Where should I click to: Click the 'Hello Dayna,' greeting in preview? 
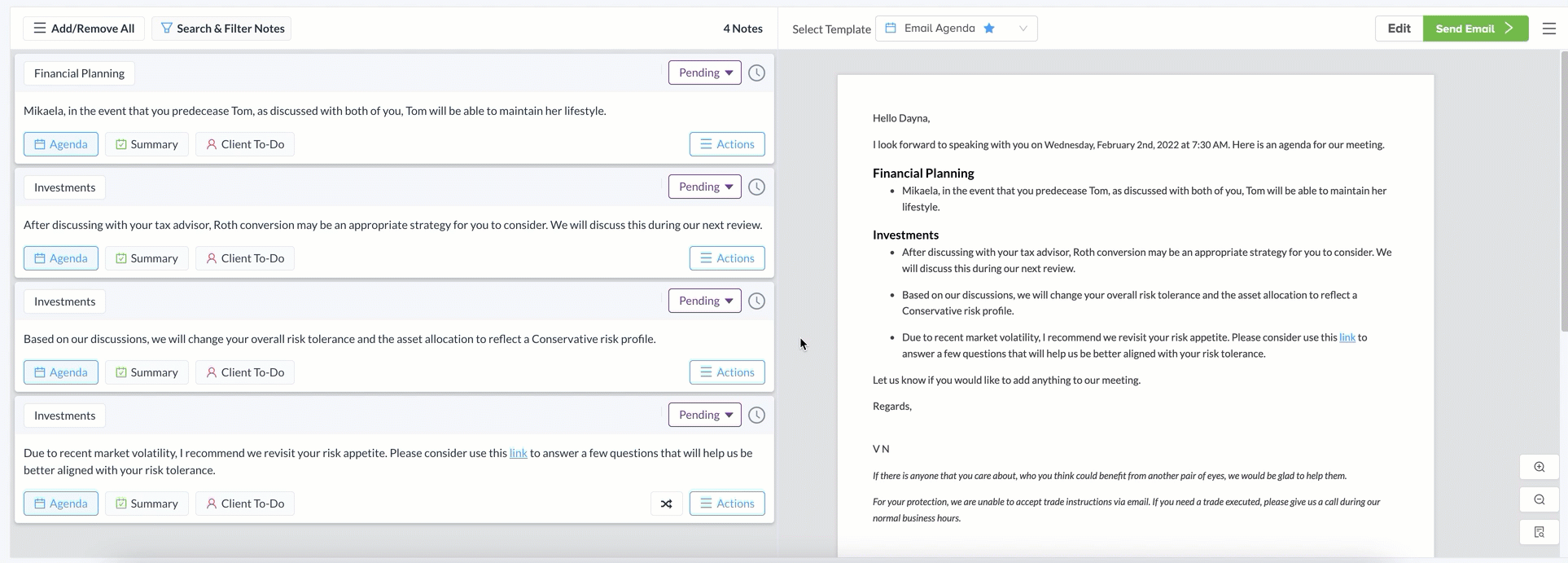tap(901, 118)
